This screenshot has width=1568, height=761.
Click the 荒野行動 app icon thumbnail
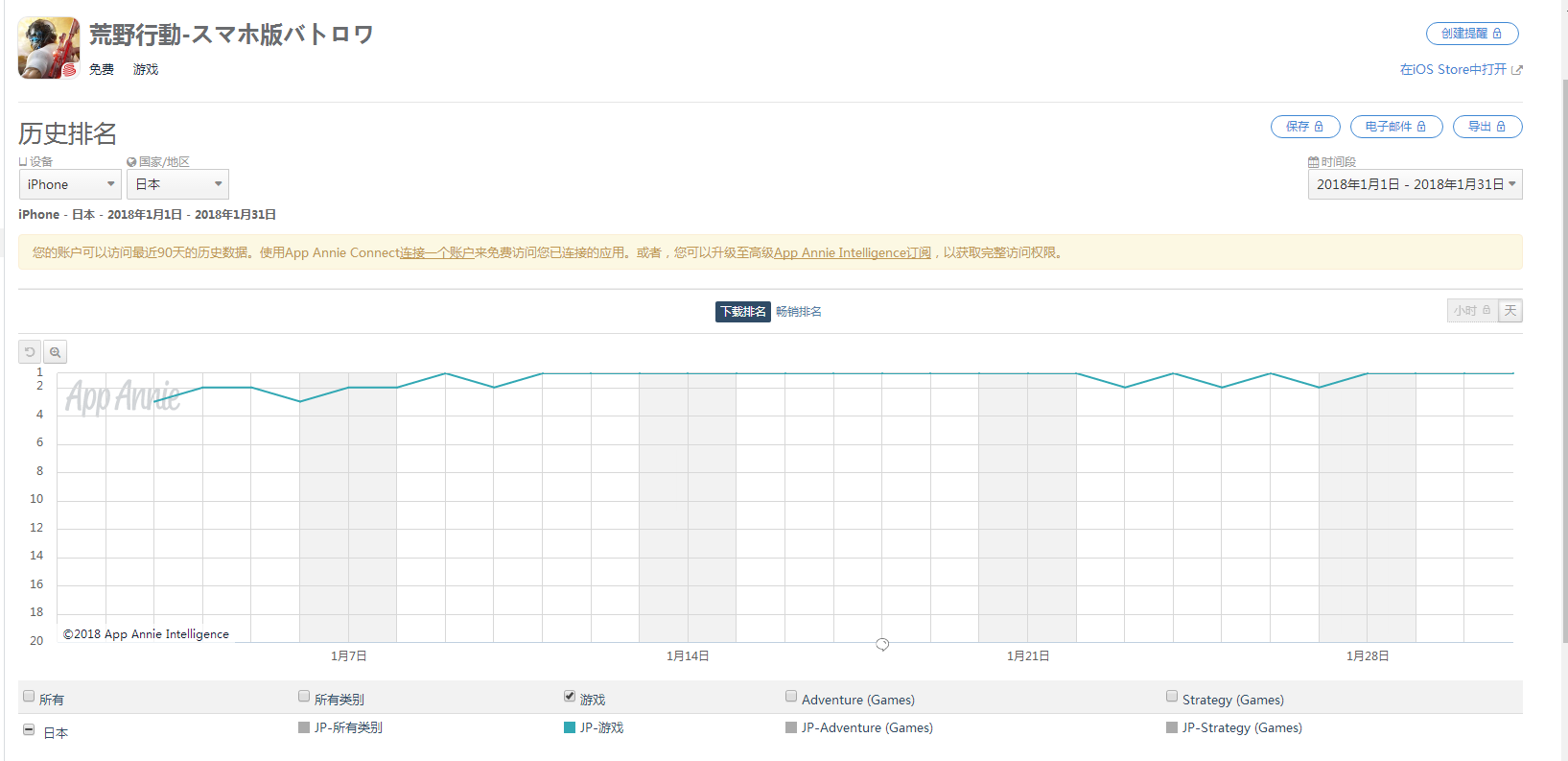[49, 48]
